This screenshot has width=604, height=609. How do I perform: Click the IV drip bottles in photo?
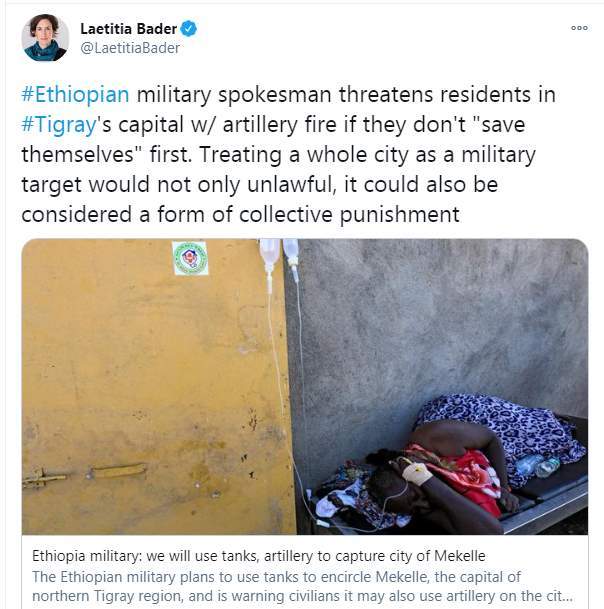(279, 258)
